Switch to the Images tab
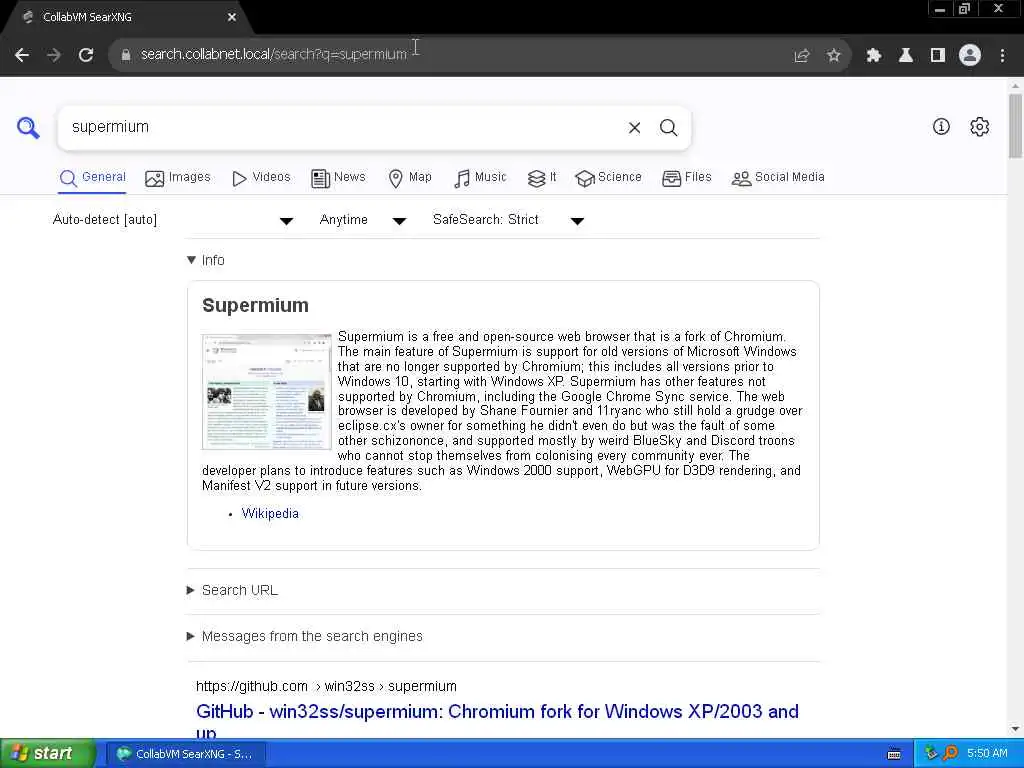 point(178,178)
